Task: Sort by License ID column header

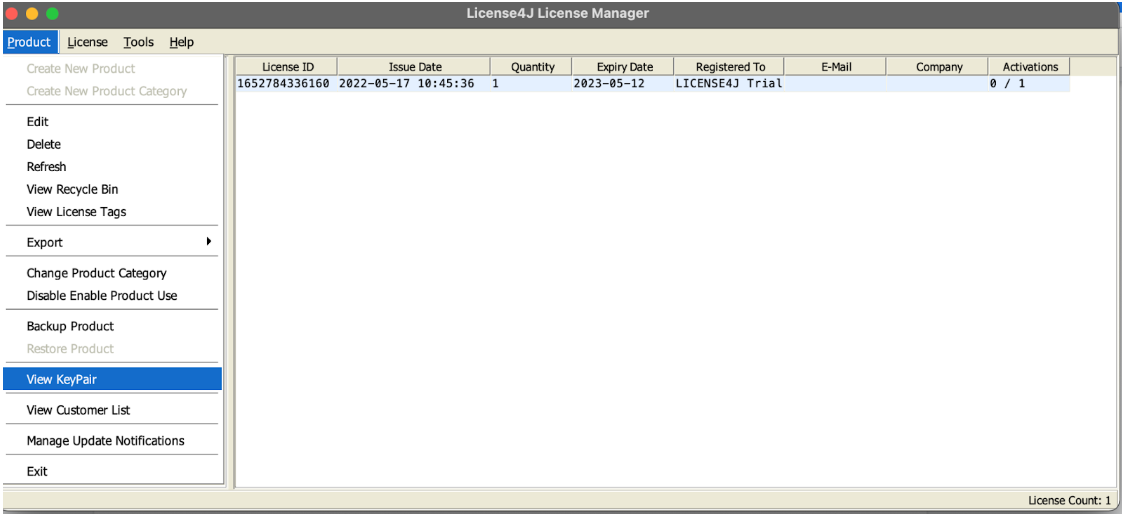Action: (287, 67)
